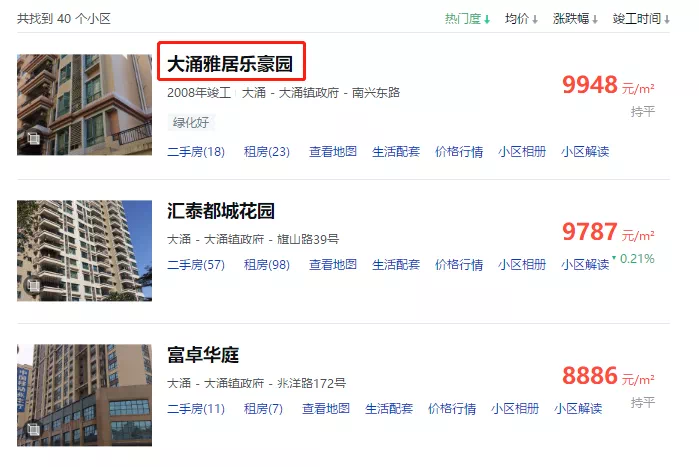Open 小区解读 for 富卓华庭
Image resolution: width=699 pixels, height=467 pixels.
(578, 409)
